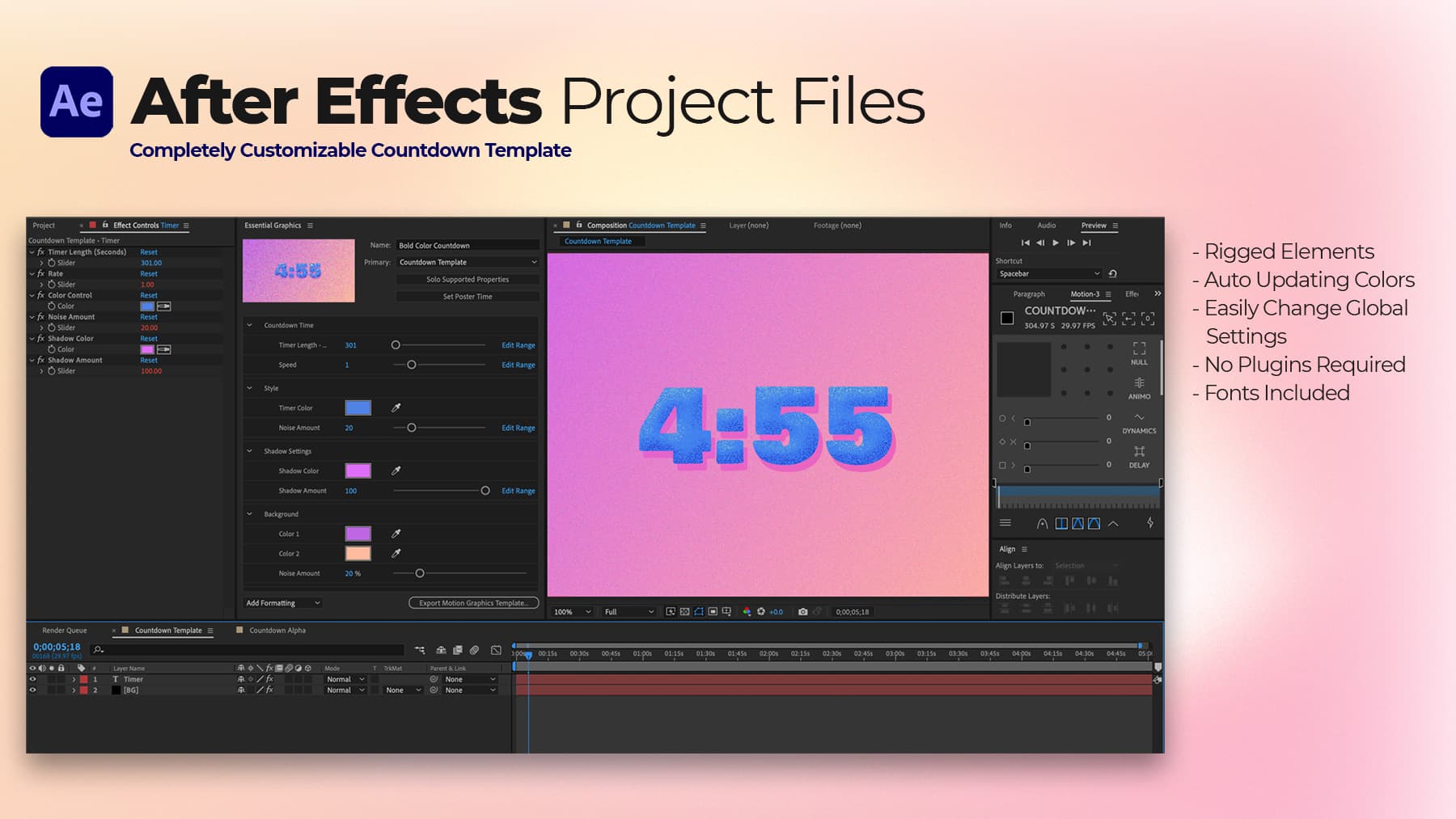Viewport: 1456px width, 819px height.
Task: Click the composition mini-flowchart icon in timeline
Action: click(x=420, y=650)
